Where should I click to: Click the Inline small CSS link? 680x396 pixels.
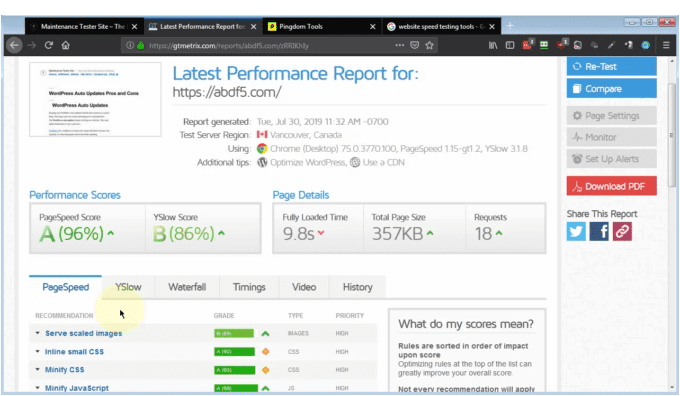click(74, 352)
